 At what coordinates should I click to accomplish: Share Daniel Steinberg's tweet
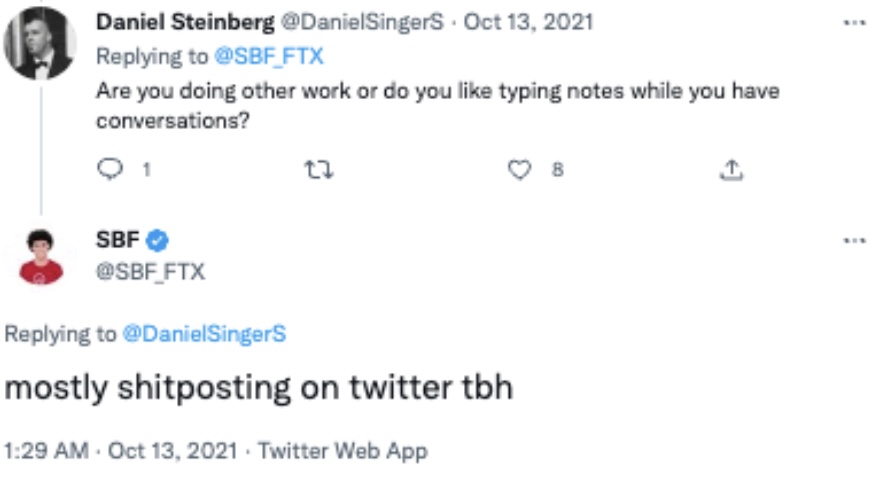(731, 170)
